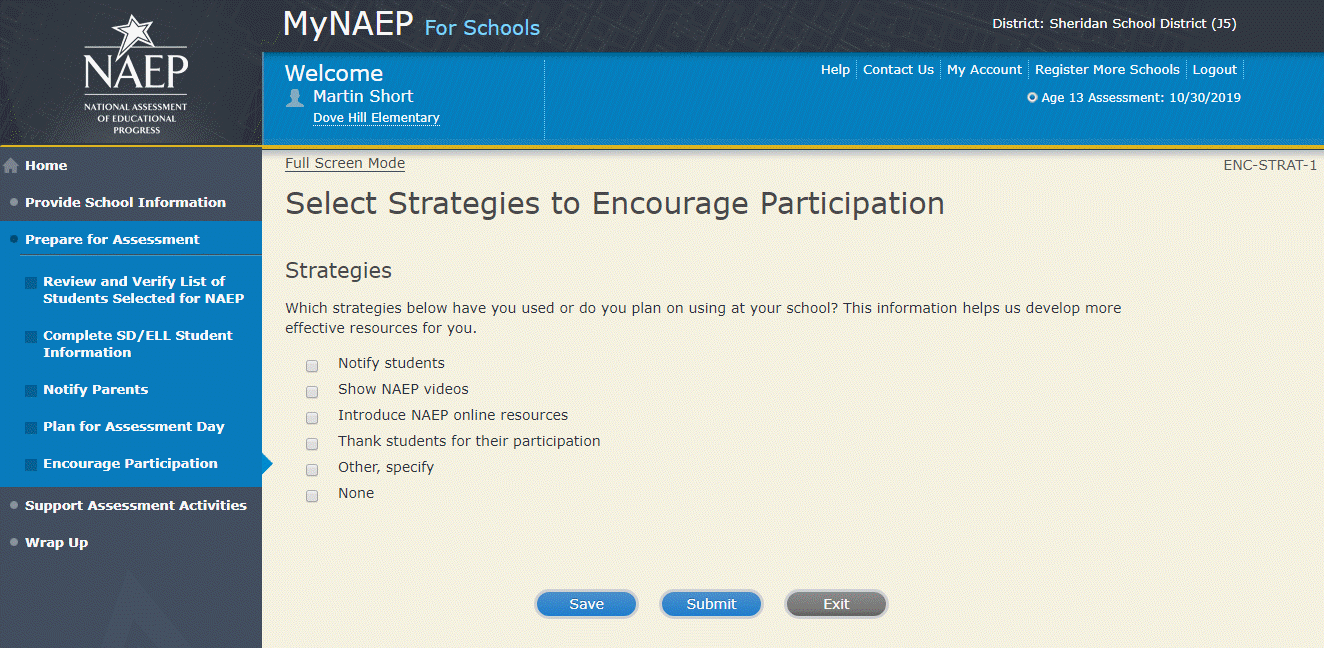This screenshot has height=648, width=1324.
Task: Click the Save button
Action: (x=586, y=604)
